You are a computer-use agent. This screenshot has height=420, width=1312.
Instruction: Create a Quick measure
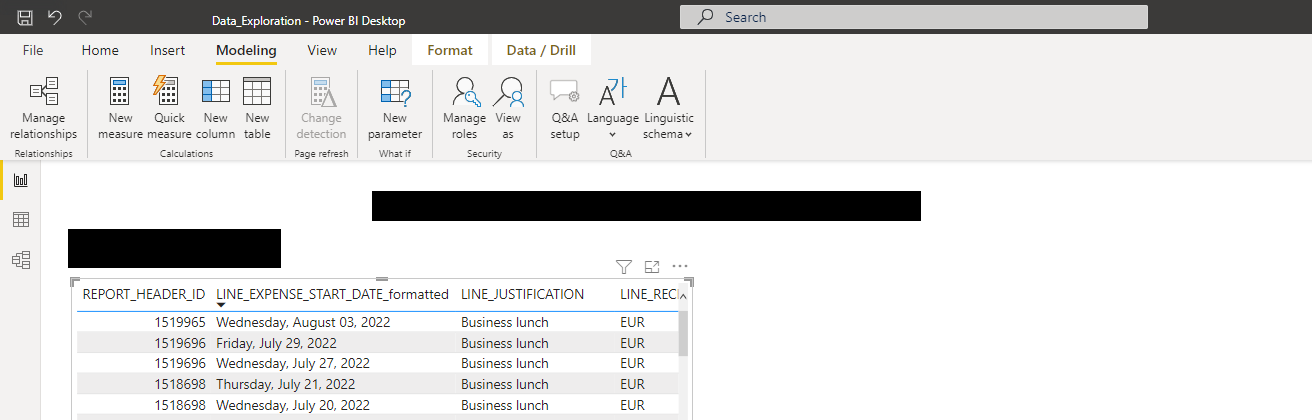click(x=169, y=108)
